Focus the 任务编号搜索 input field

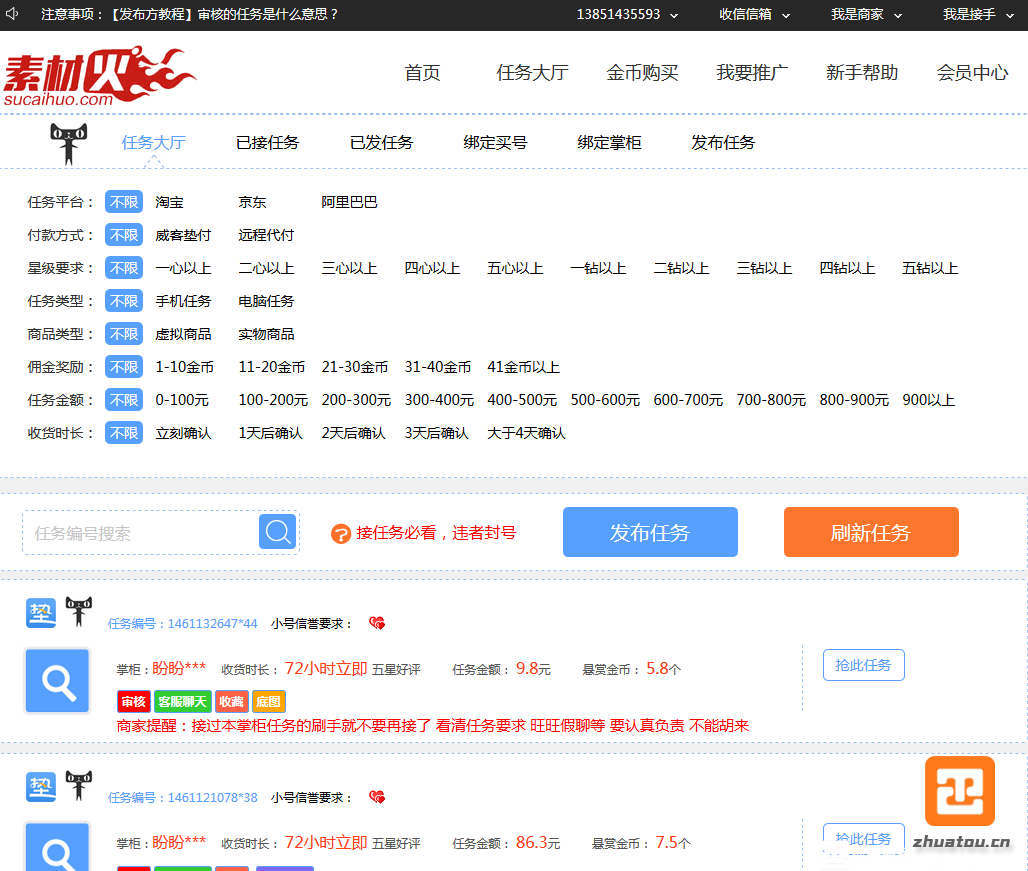[x=140, y=533]
